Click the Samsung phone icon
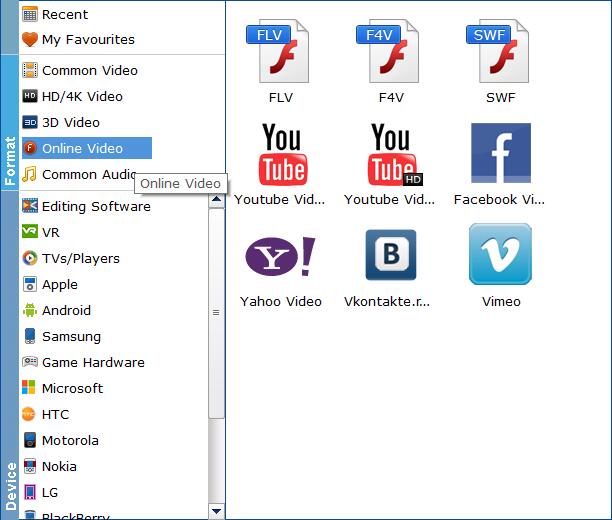612x520 pixels. 30,336
